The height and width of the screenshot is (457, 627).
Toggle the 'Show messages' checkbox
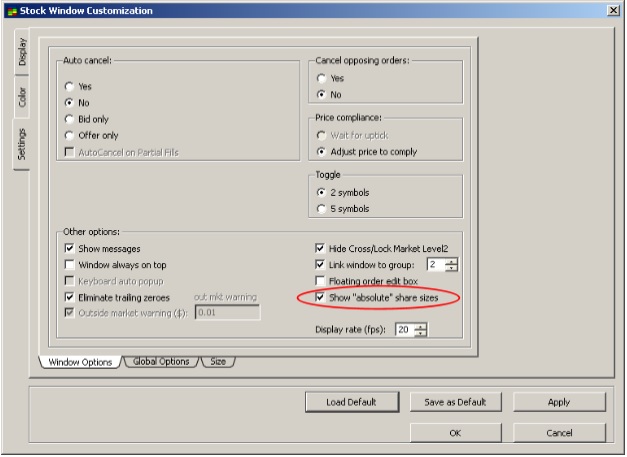coord(70,248)
